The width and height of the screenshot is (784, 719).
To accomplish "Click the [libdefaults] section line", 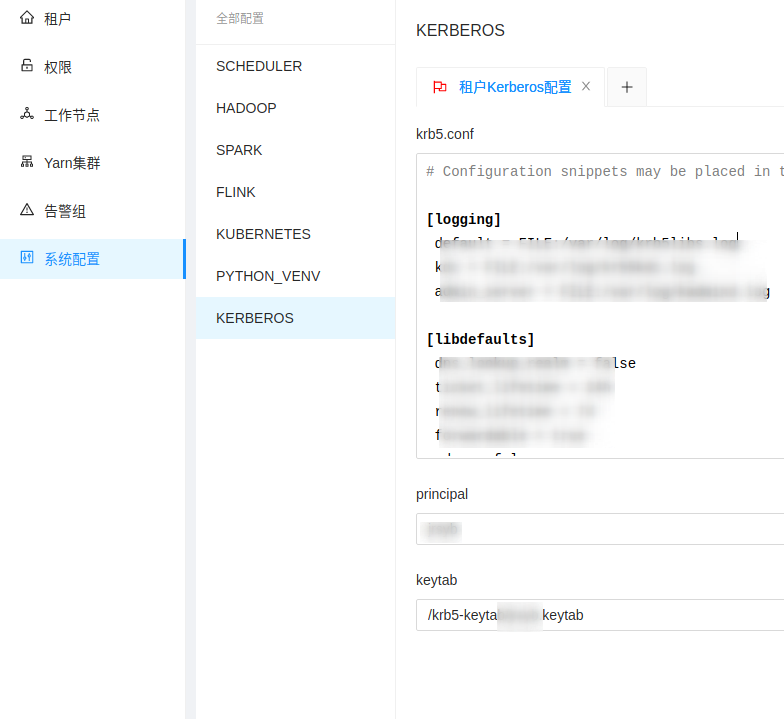I will click(480, 339).
